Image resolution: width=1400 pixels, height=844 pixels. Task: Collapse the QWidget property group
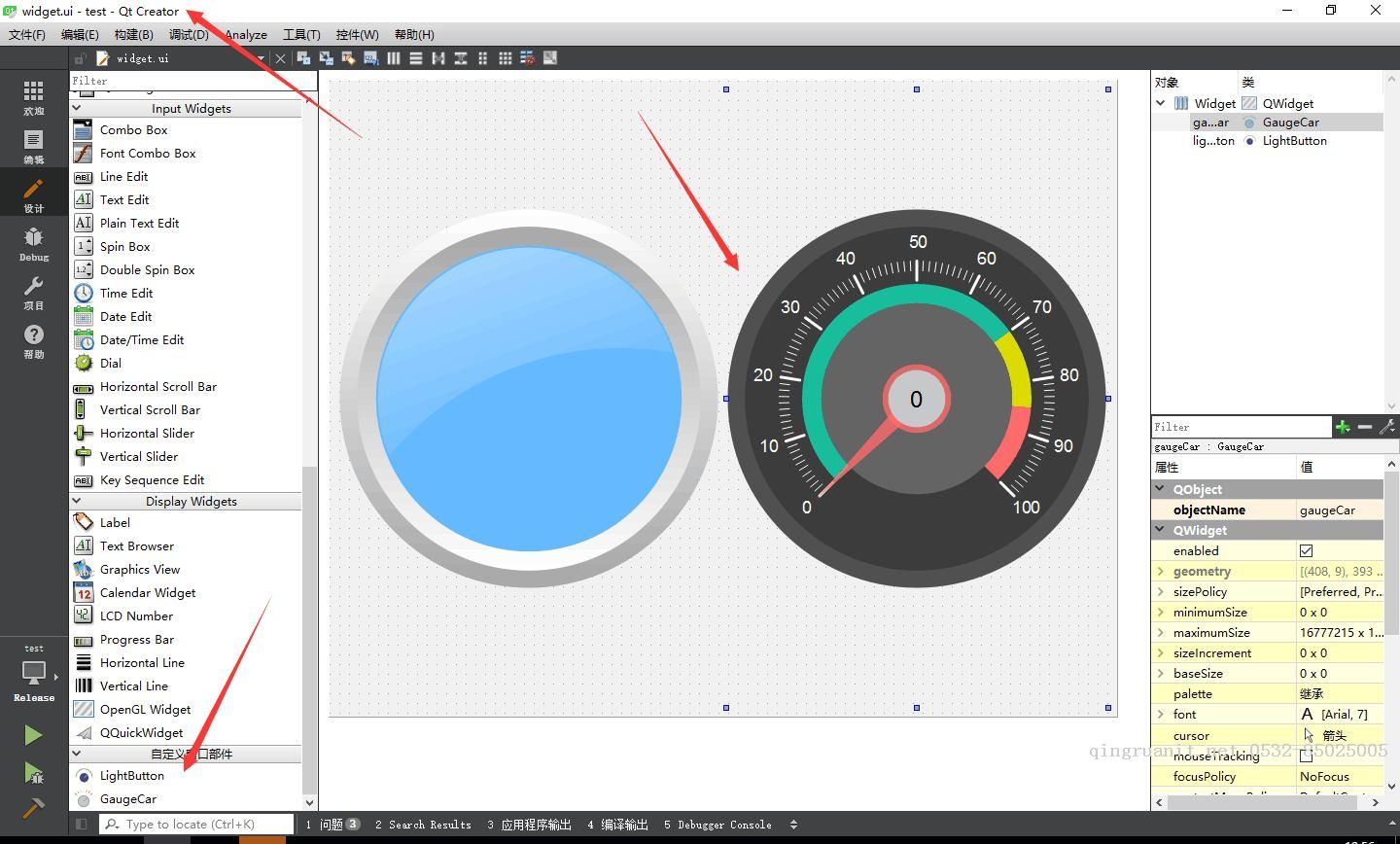[1160, 530]
